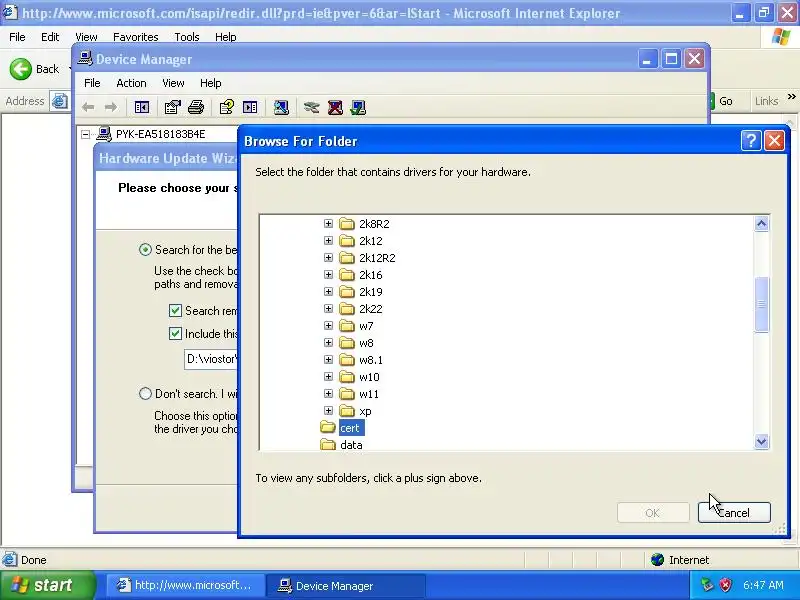Click the Back arrow in Device Manager toolbar

coord(88,107)
